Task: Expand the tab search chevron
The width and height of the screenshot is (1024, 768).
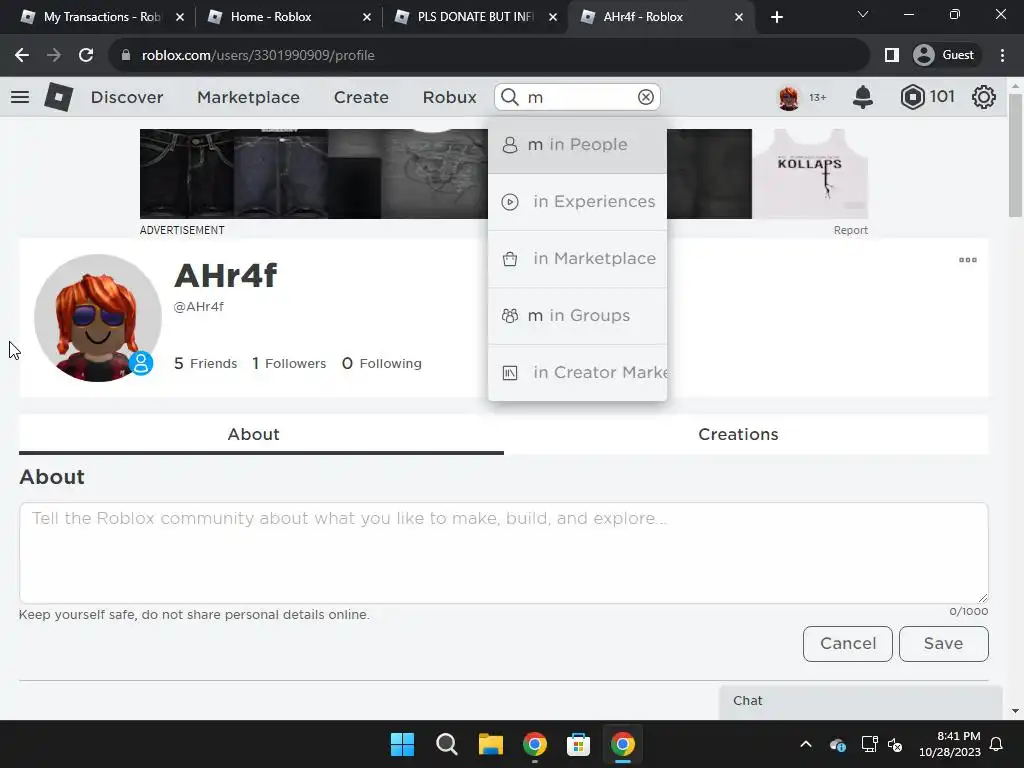Action: click(863, 14)
